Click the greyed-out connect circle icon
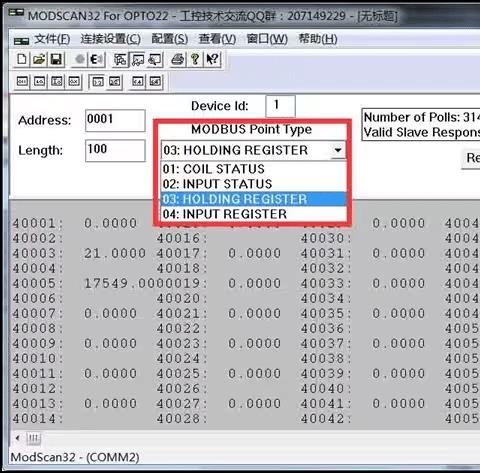This screenshot has width=480, height=473. [80, 60]
